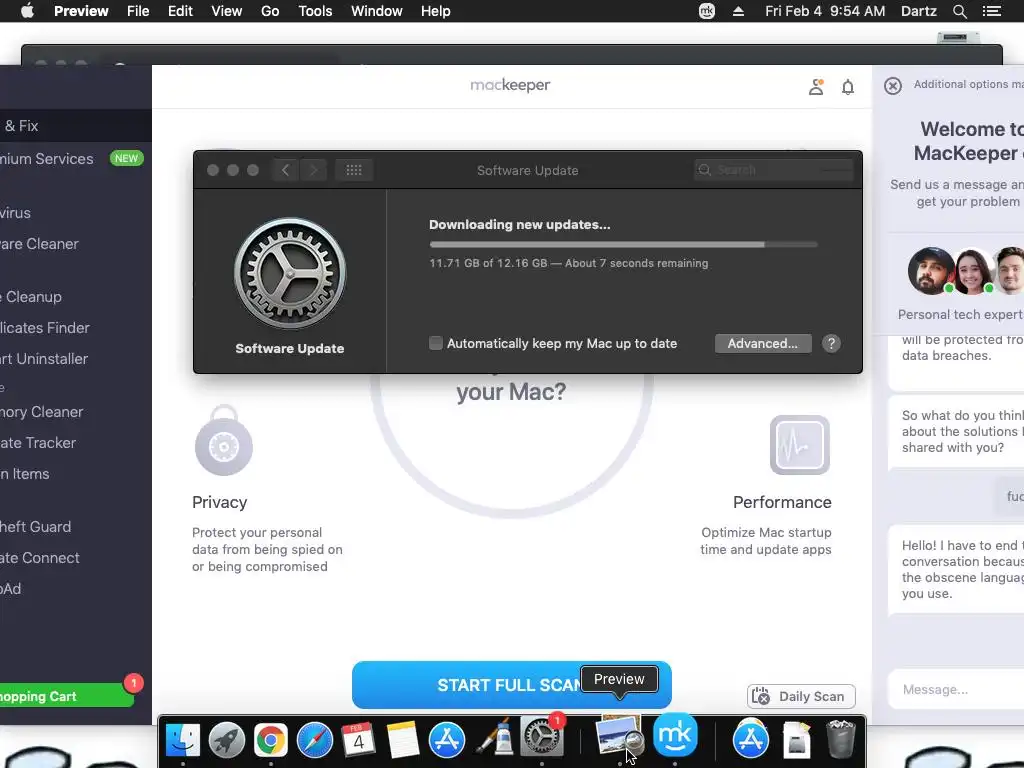1024x768 pixels.
Task: Open the paintbrush app in Dock
Action: pyautogui.click(x=494, y=740)
